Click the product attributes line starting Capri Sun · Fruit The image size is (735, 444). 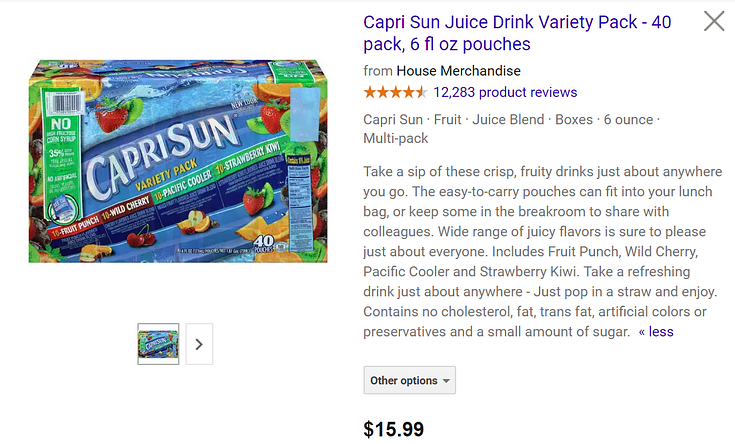tap(511, 129)
